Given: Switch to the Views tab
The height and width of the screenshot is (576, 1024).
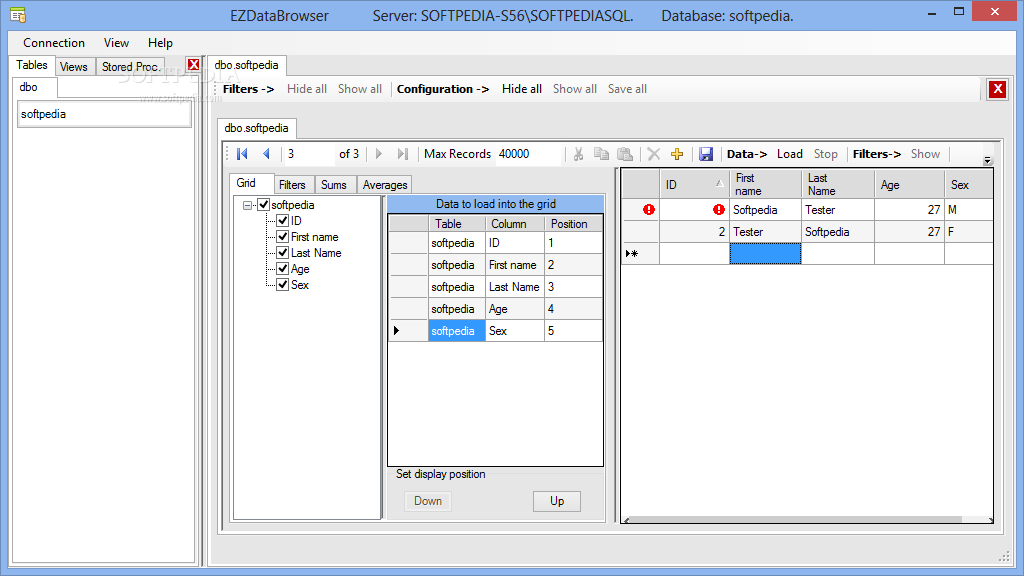Looking at the screenshot, I should [x=74, y=67].
